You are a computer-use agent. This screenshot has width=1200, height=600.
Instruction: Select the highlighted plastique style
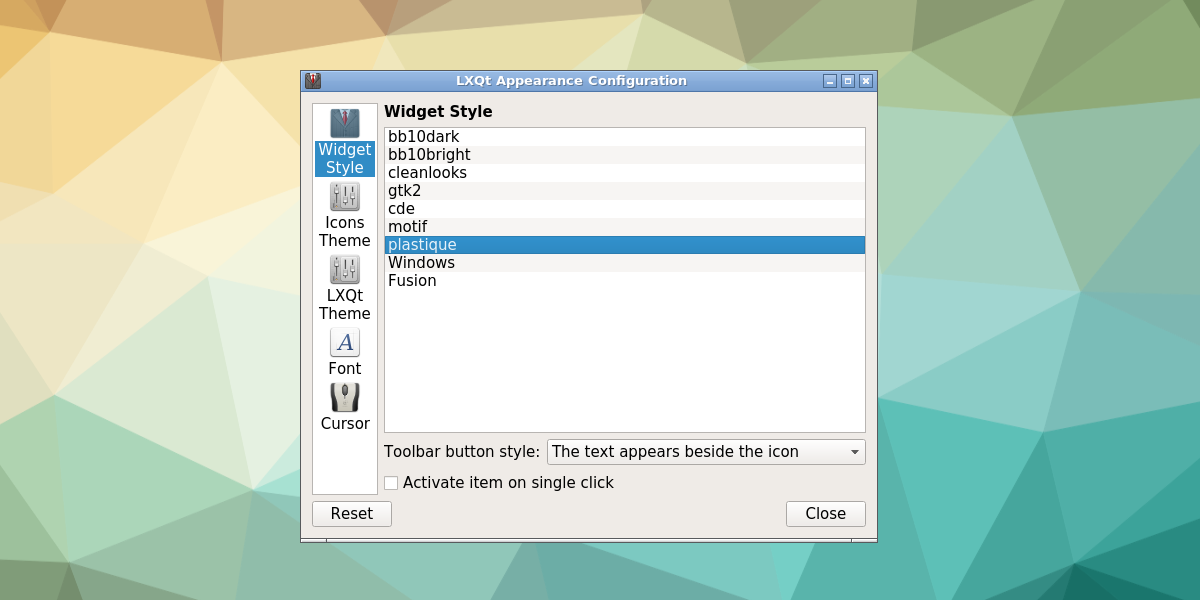tap(625, 245)
